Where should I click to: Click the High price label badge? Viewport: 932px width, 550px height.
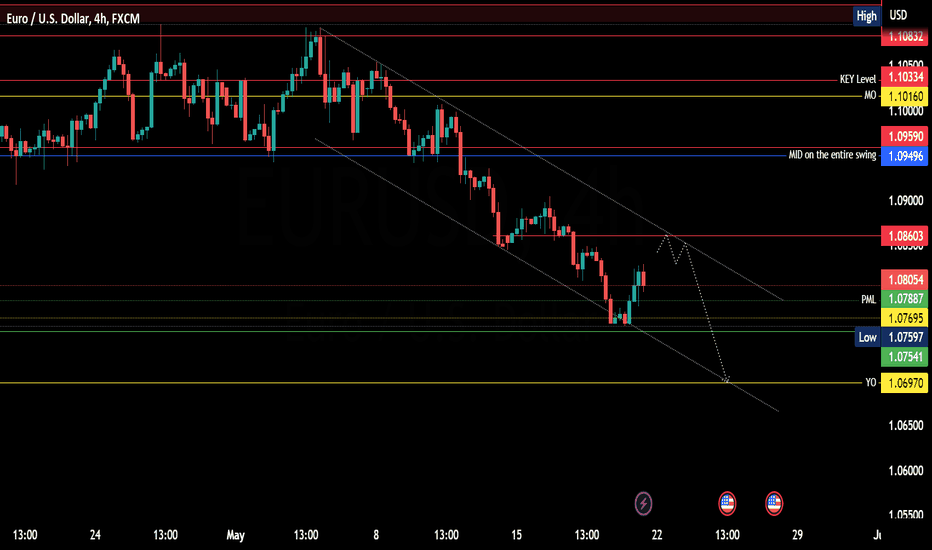(x=867, y=16)
